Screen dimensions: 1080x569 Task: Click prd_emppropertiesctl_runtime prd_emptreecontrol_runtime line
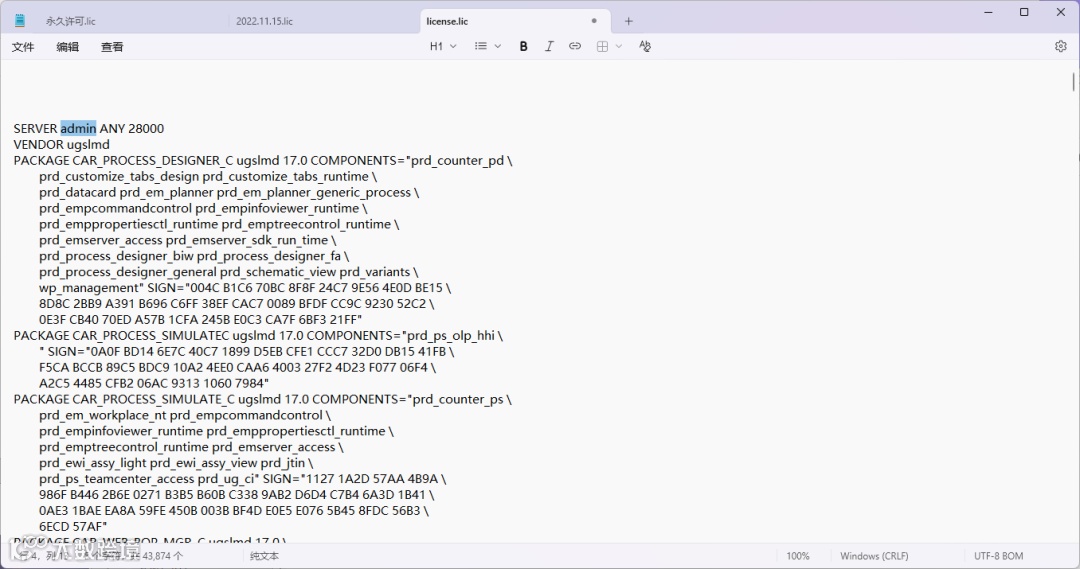(x=218, y=224)
